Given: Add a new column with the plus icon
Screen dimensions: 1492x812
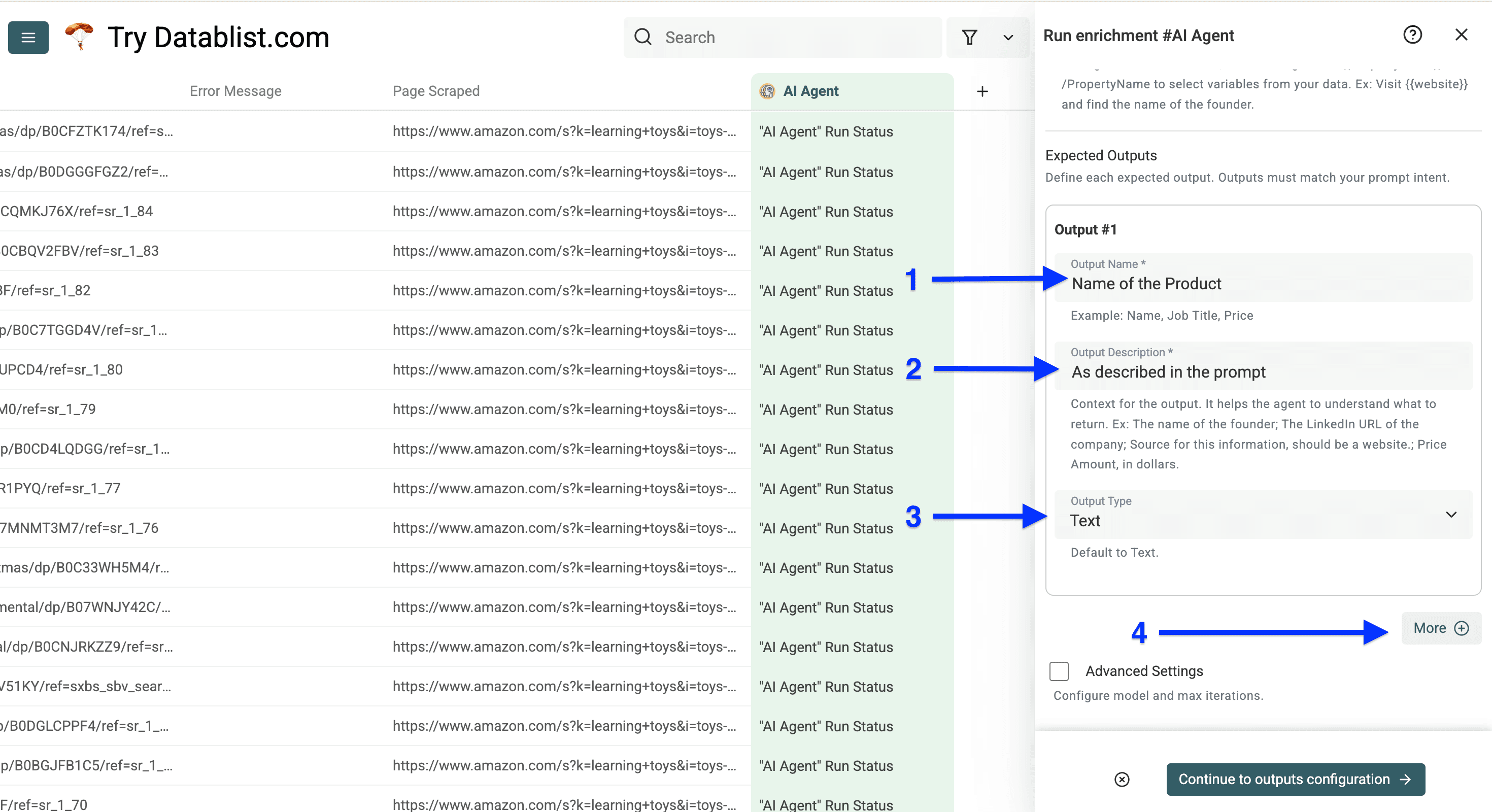Looking at the screenshot, I should 982,91.
